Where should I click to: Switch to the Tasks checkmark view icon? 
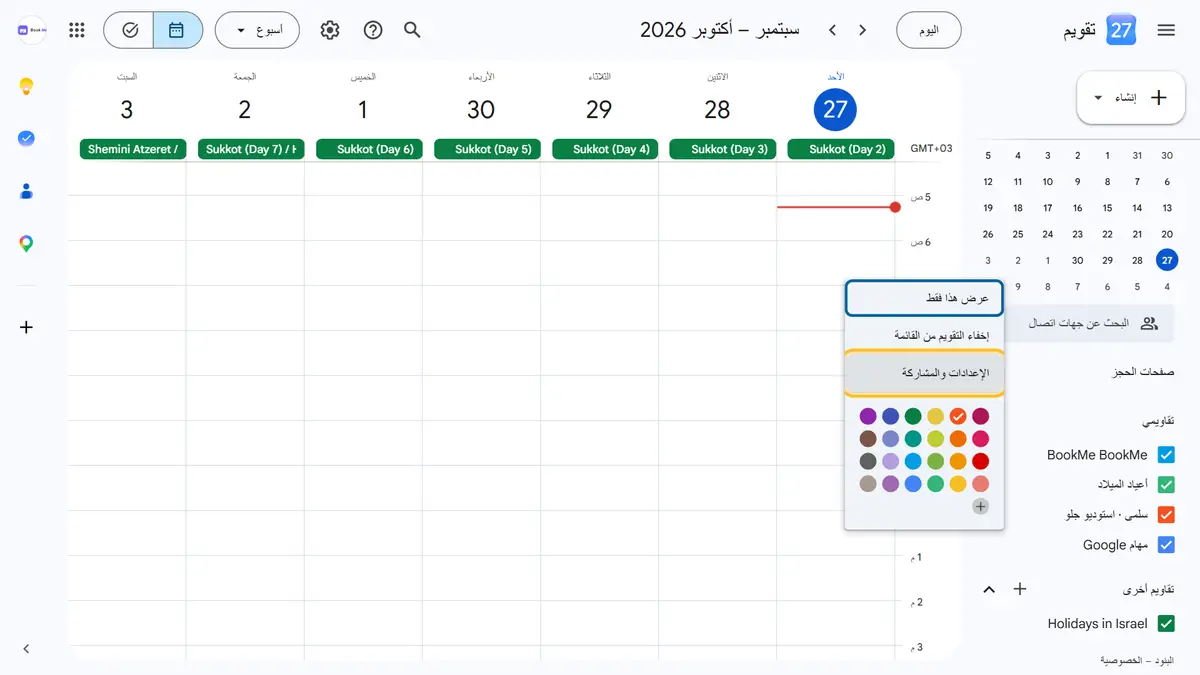coord(129,30)
